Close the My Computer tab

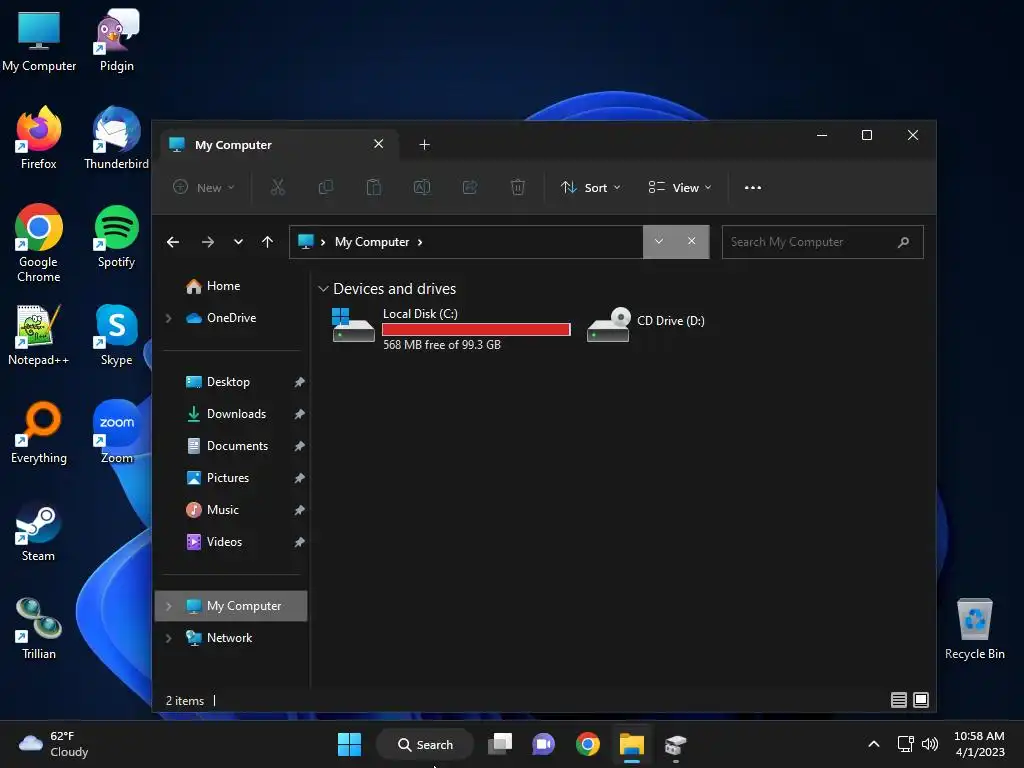[378, 144]
